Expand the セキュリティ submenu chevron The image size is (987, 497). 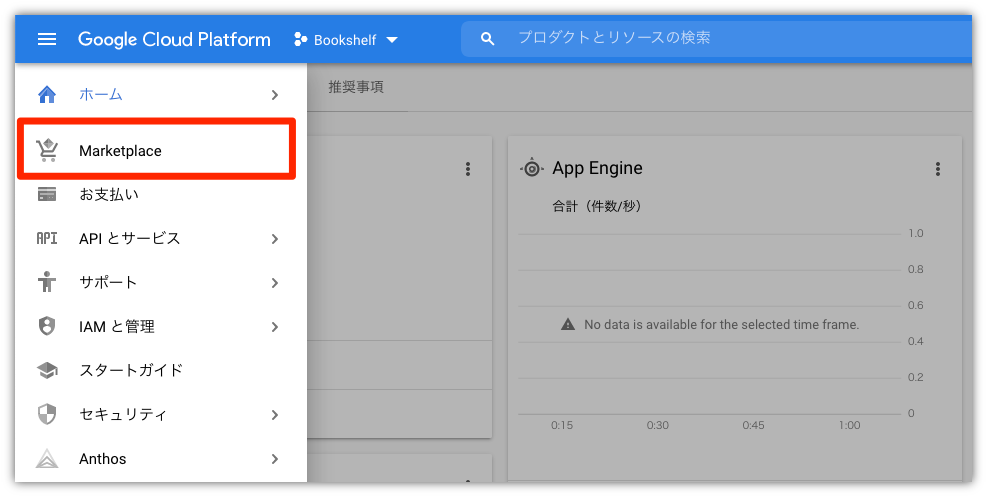[274, 415]
